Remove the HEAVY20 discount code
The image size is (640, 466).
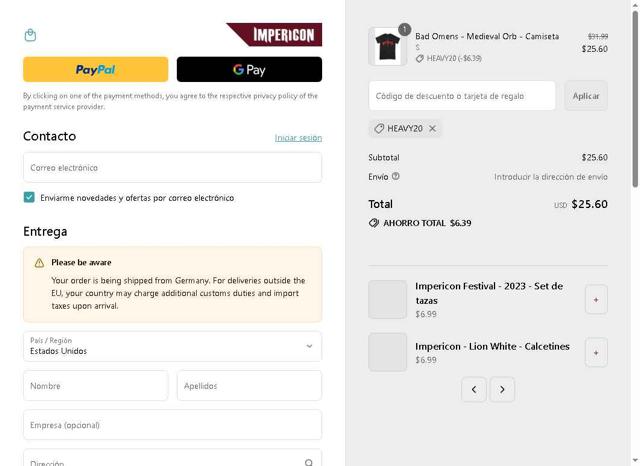[433, 129]
